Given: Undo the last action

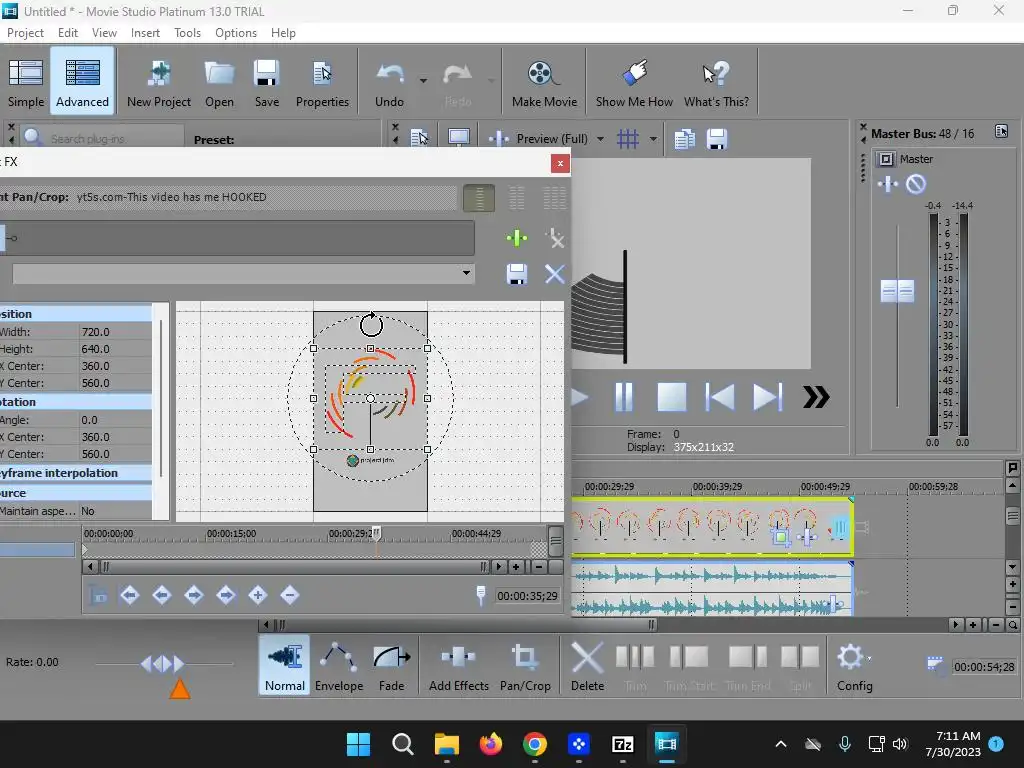Looking at the screenshot, I should coord(389,82).
